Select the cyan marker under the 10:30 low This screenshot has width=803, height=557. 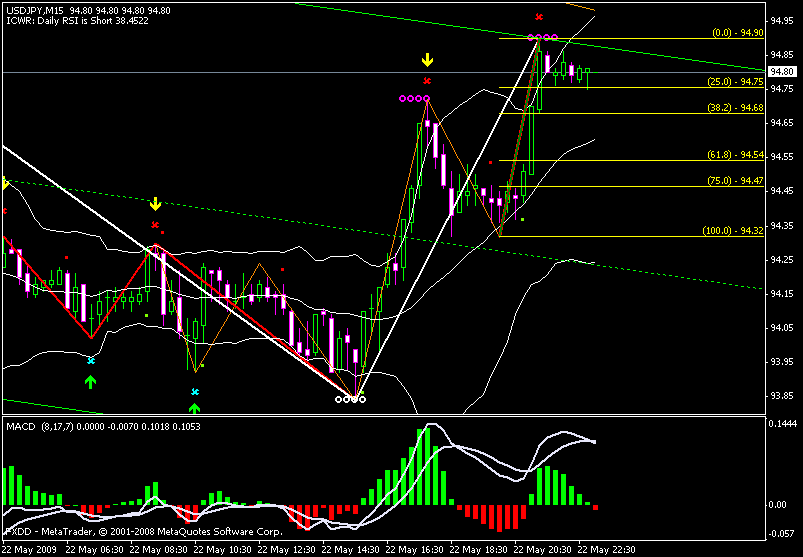195,392
